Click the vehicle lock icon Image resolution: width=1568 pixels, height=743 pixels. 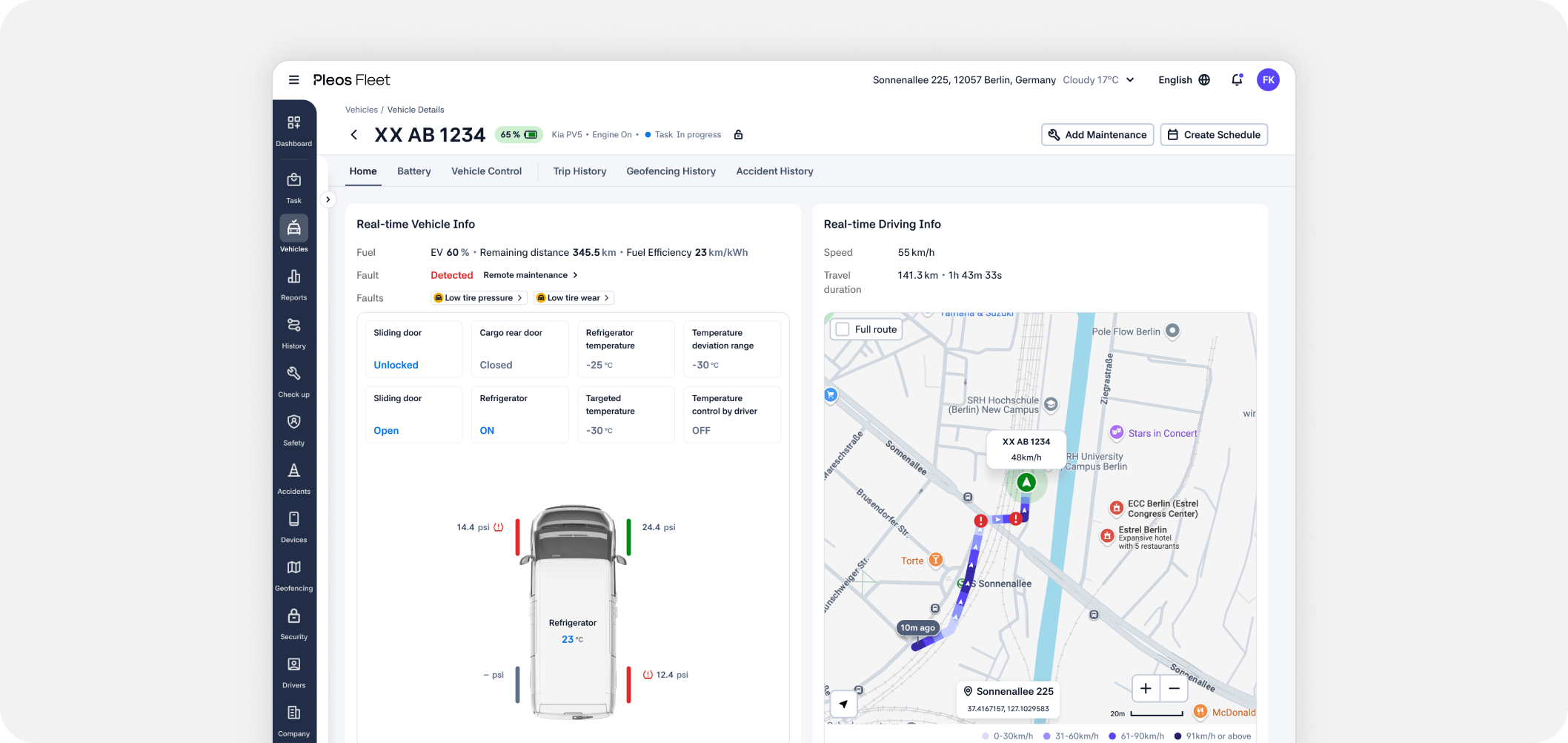pos(738,135)
